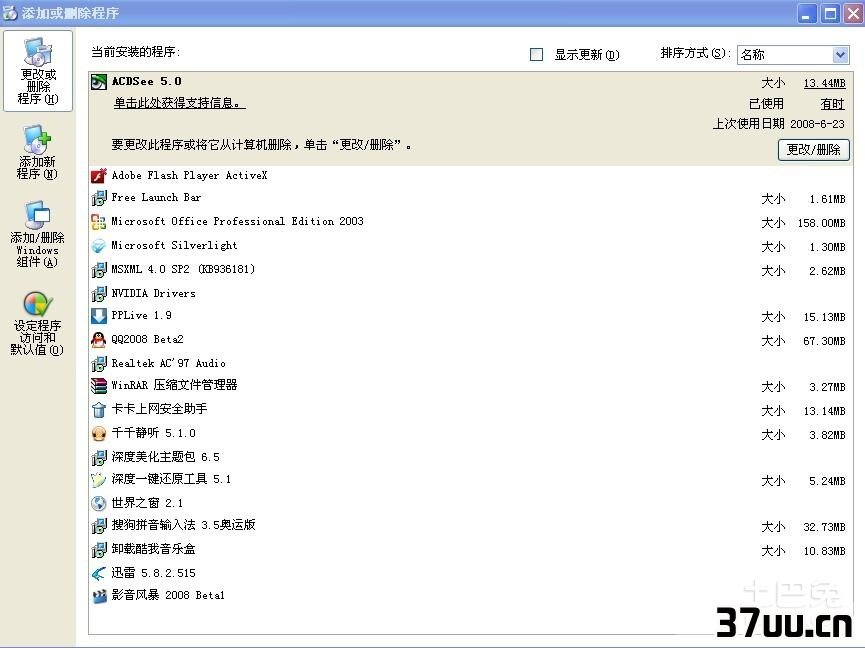Click the 32.73MB size value for 搜狗拼音
Viewport: 865px width, 648px height.
pyautogui.click(x=824, y=527)
